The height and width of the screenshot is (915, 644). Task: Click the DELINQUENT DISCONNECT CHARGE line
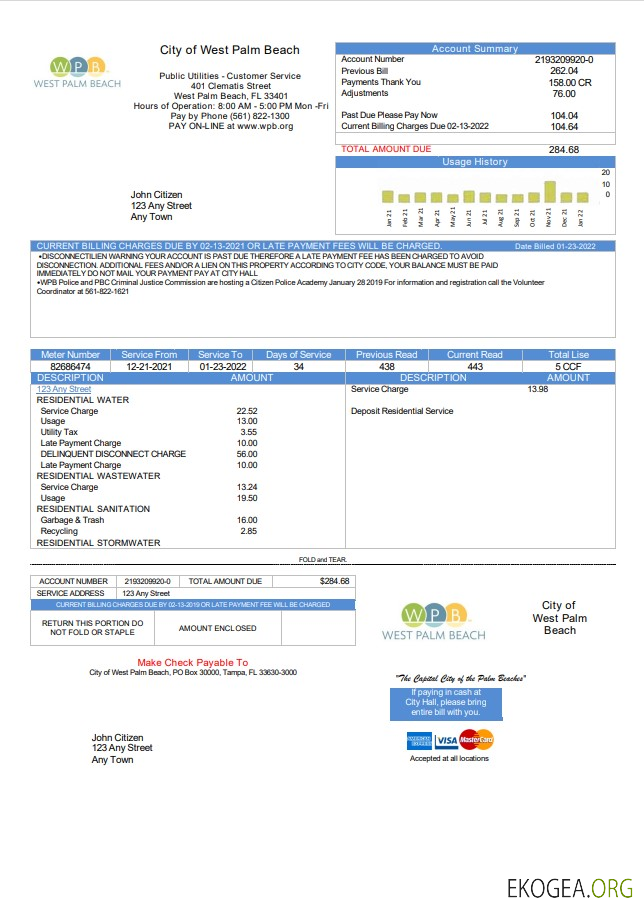click(113, 453)
